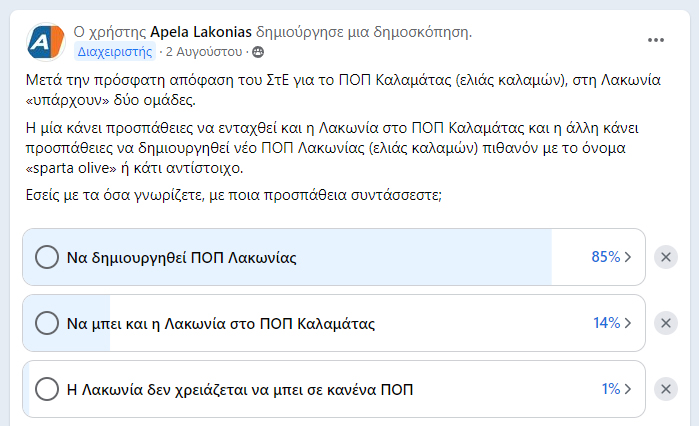Click the 85% vote percentage
Viewport: 699px width, 426px height.
[605, 257]
